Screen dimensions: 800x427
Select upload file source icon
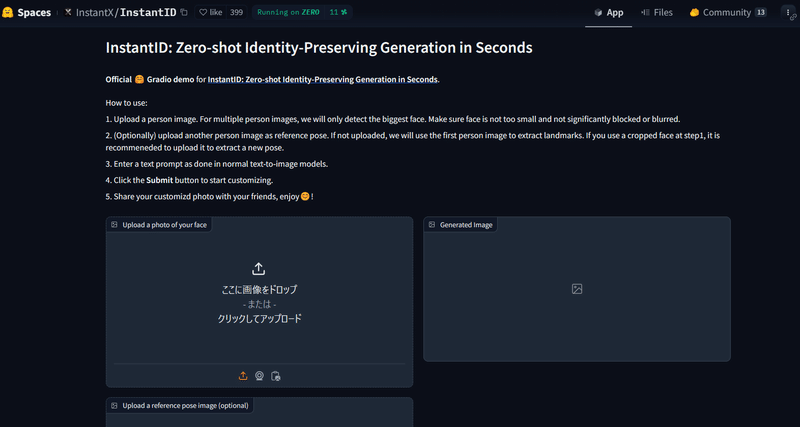tap(243, 376)
